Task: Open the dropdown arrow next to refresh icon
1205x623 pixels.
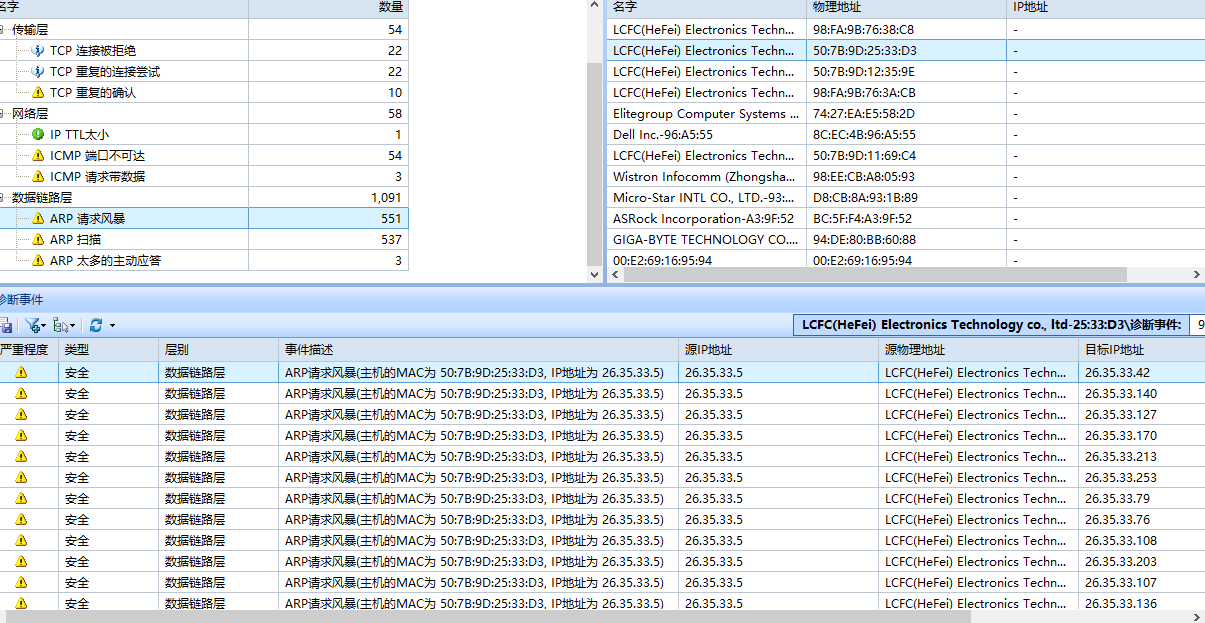Action: [112, 325]
